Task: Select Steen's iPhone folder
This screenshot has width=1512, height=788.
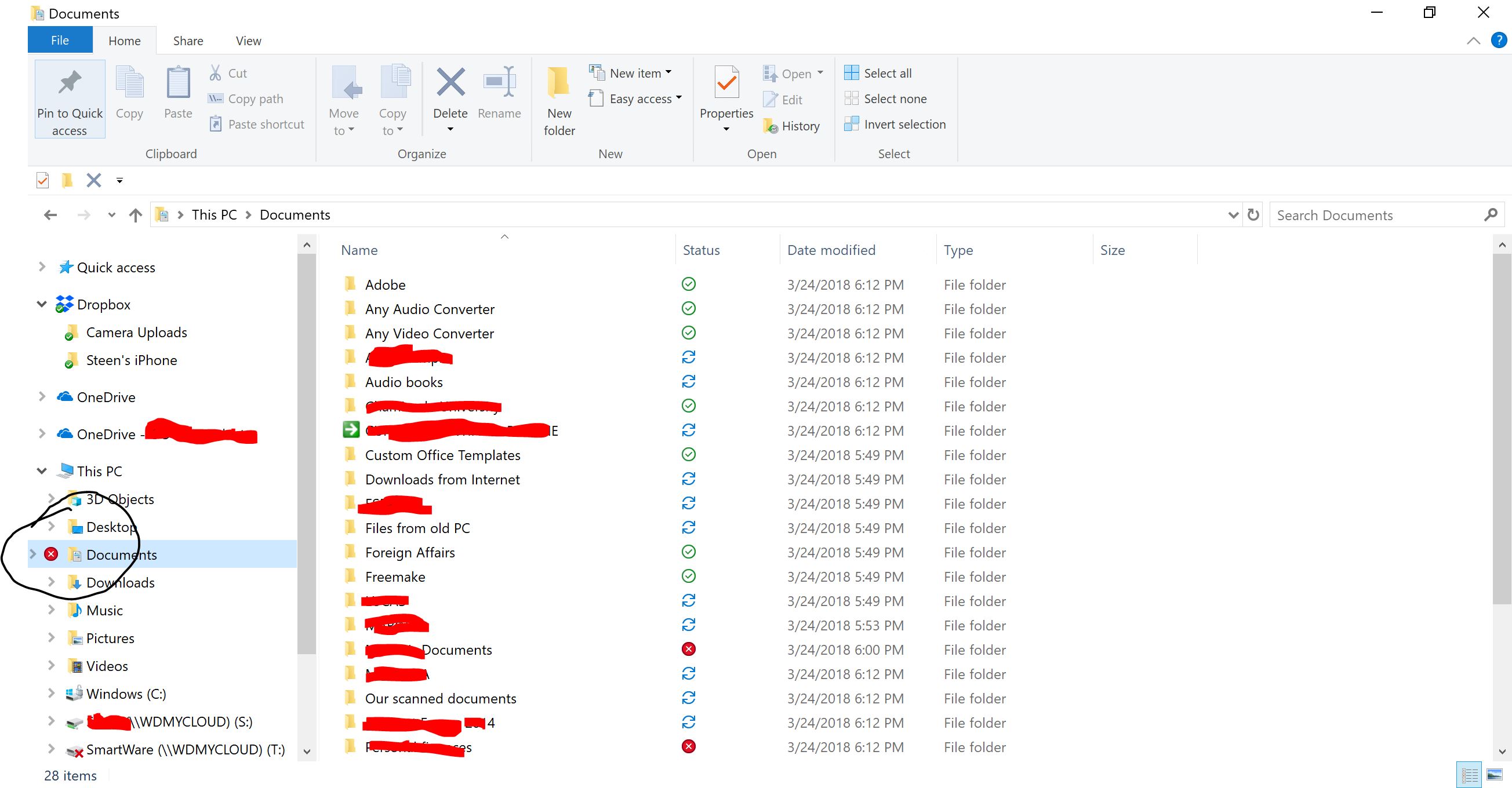Action: click(x=132, y=360)
